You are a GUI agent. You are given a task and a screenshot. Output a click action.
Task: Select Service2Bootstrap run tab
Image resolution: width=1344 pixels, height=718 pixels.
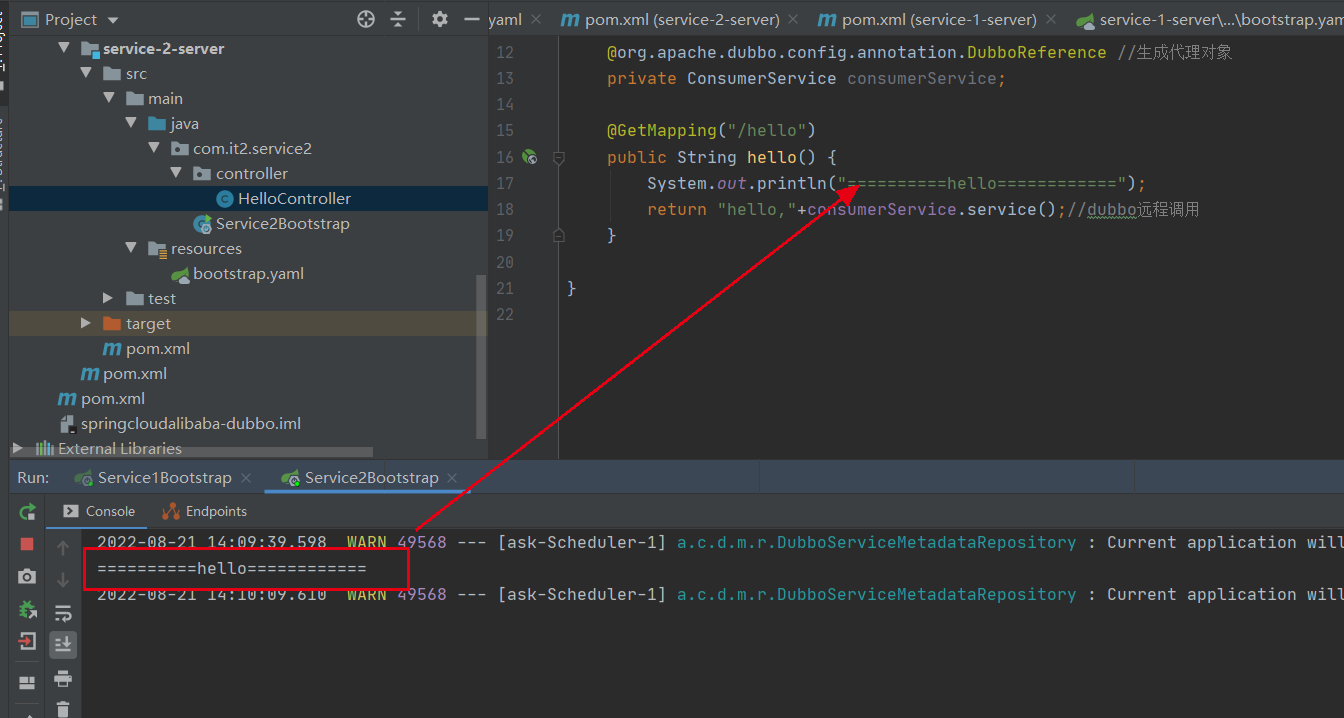[x=371, y=478]
